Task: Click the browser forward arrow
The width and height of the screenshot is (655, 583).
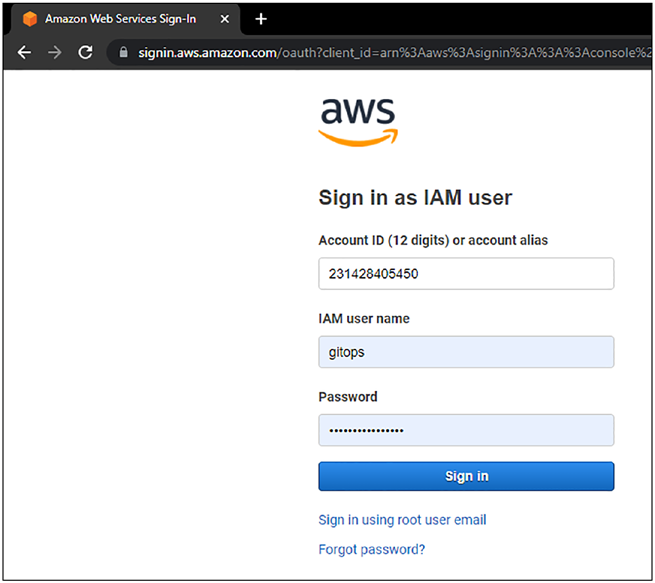Action: click(x=55, y=52)
